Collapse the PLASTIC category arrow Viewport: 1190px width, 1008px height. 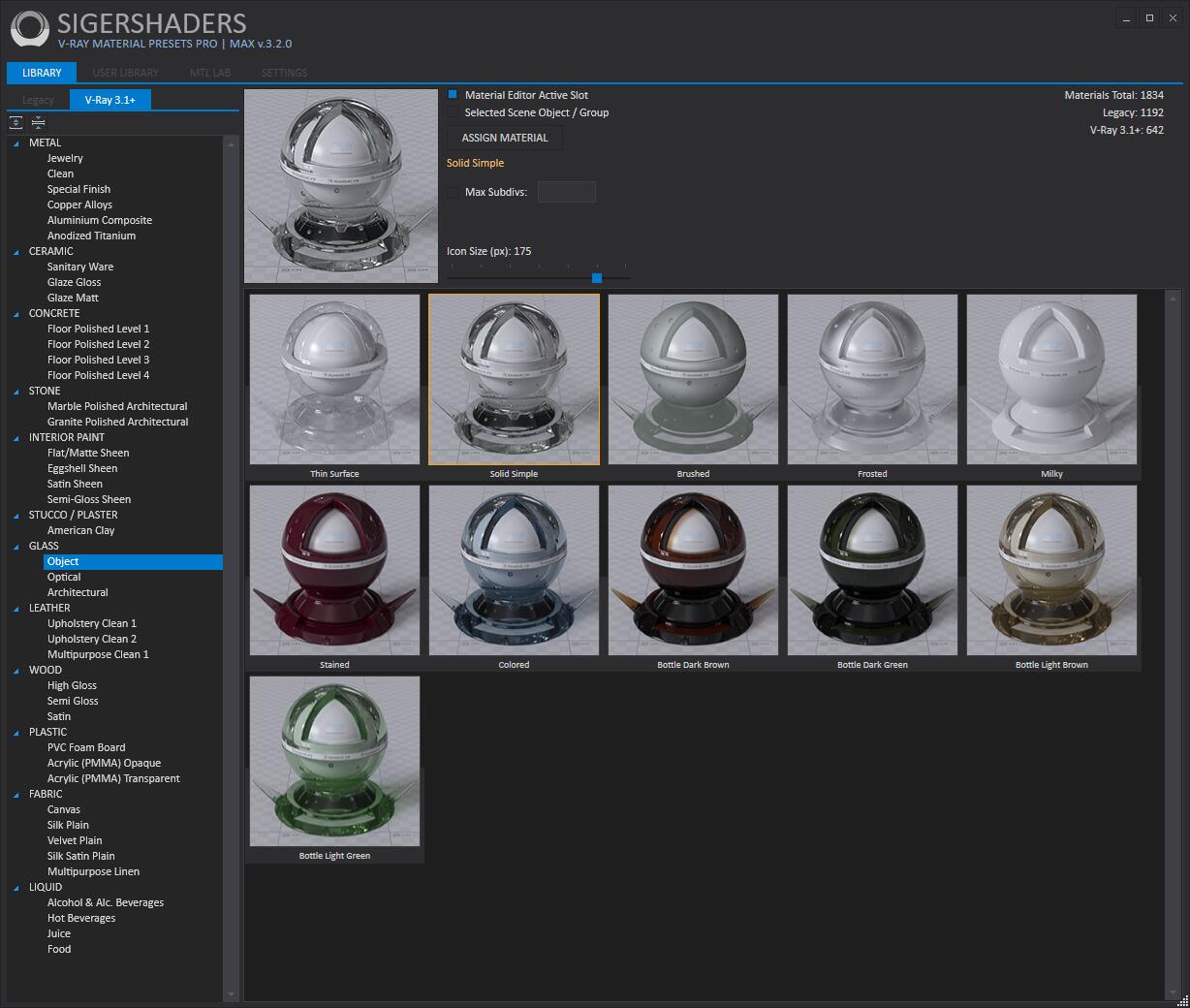pyautogui.click(x=16, y=733)
